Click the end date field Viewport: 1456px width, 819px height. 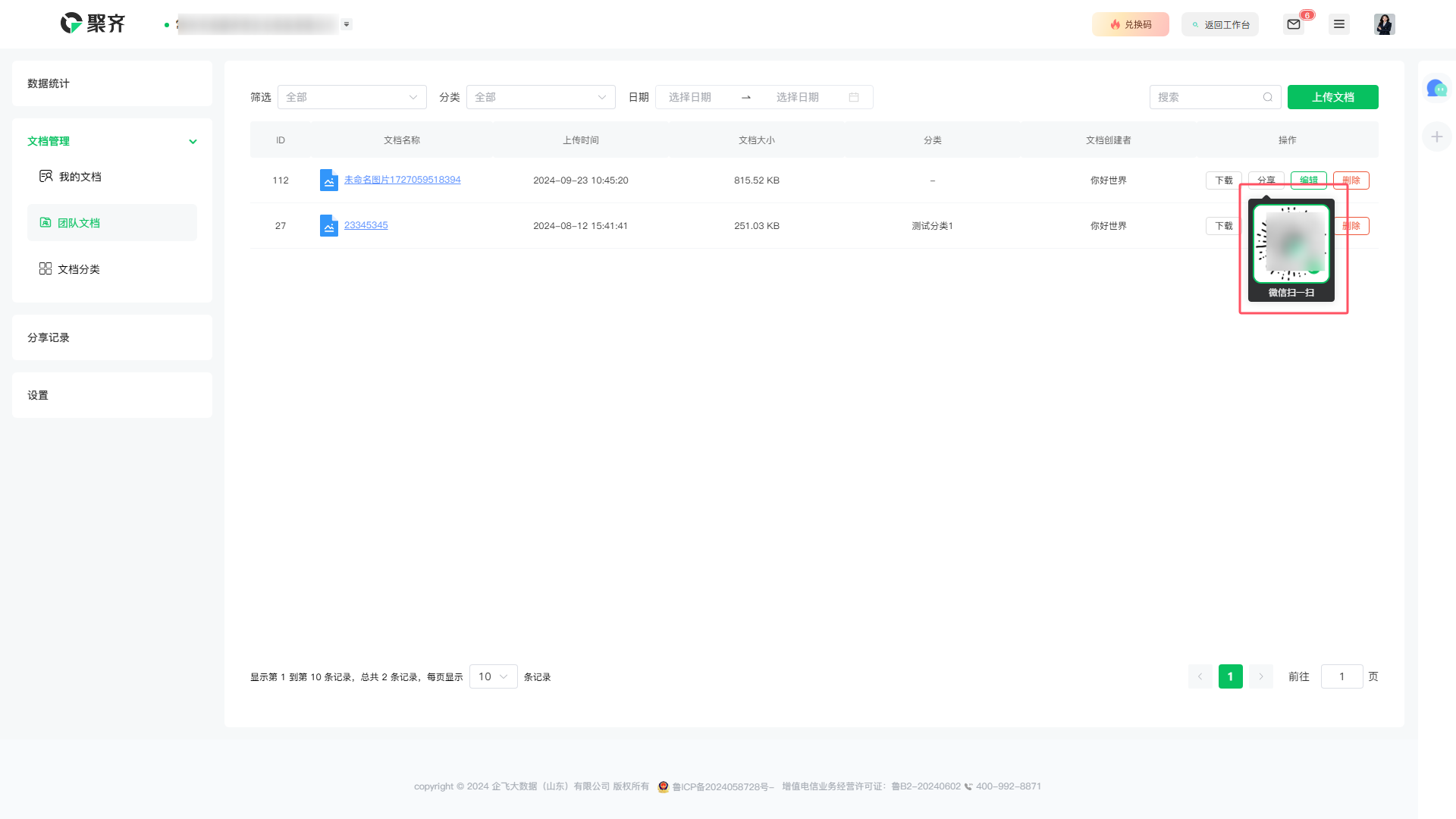(x=798, y=97)
